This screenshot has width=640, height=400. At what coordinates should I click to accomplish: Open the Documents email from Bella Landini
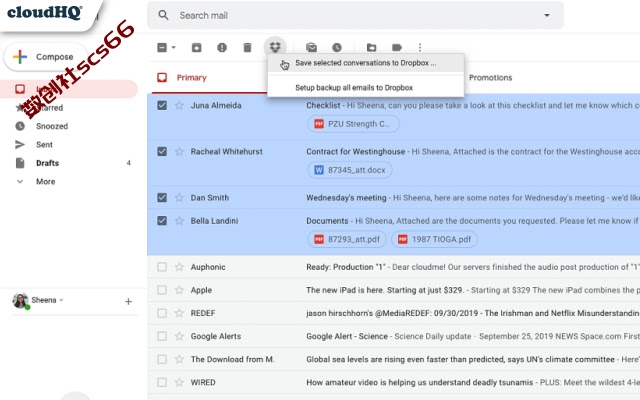tap(327, 221)
